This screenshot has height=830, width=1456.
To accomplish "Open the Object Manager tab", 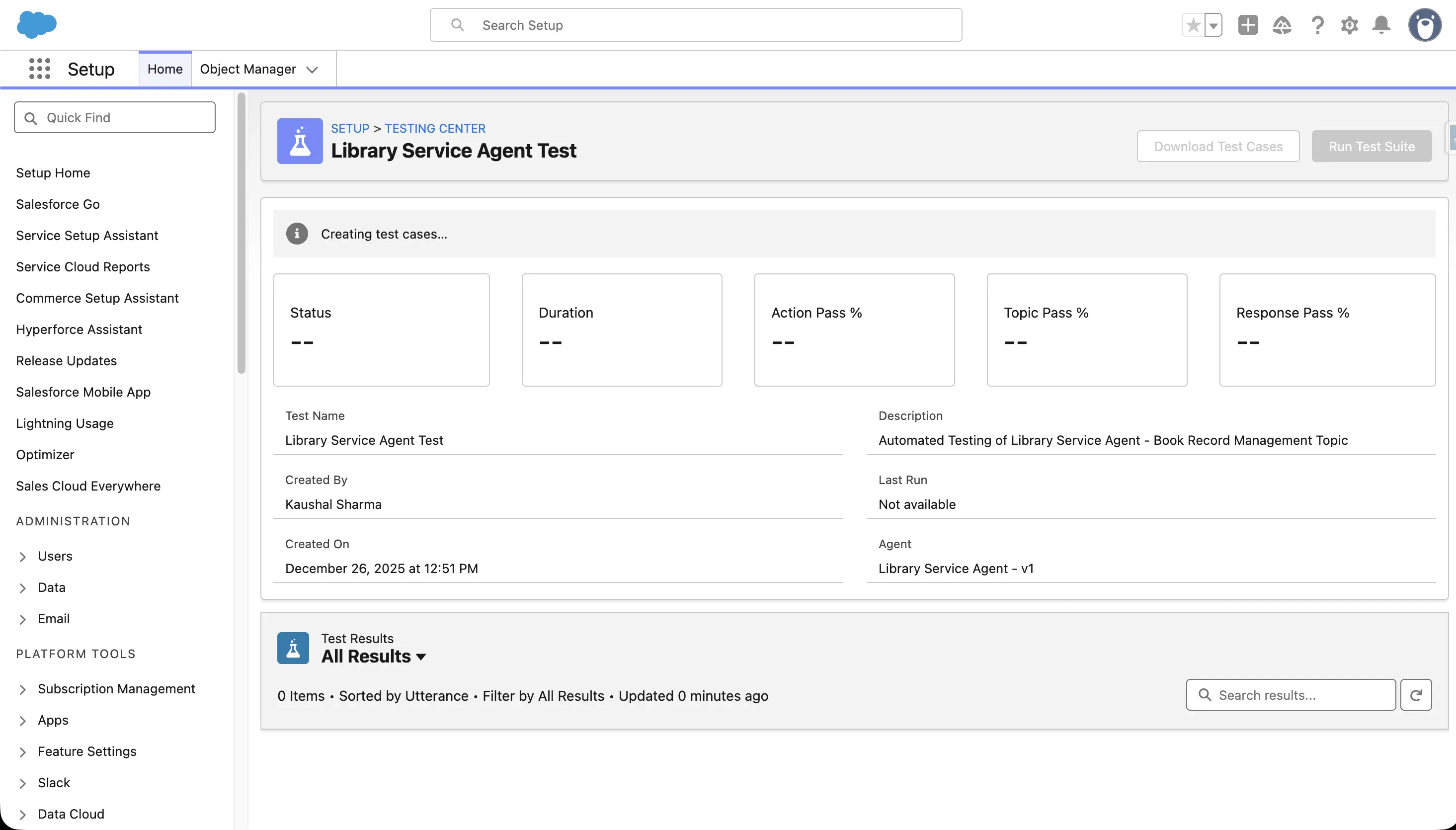I will click(x=247, y=69).
